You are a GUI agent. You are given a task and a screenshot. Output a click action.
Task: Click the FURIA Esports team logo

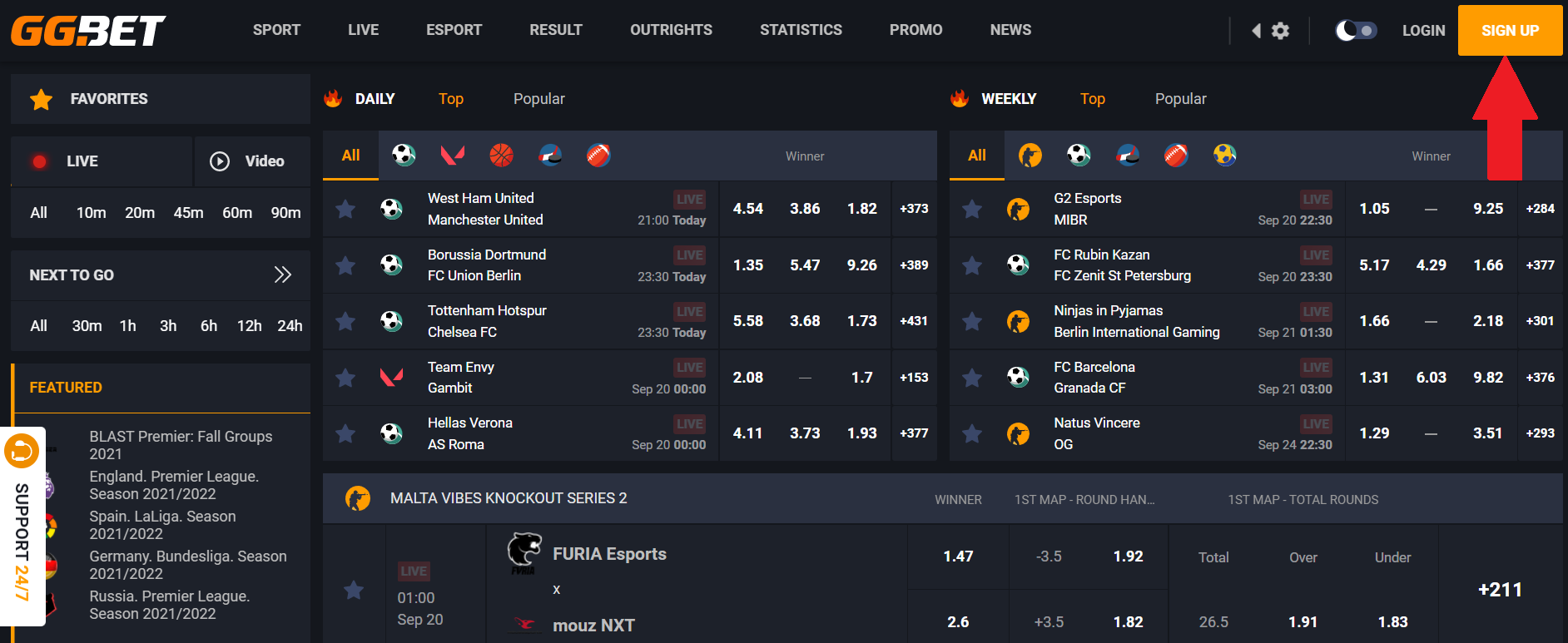coord(524,553)
